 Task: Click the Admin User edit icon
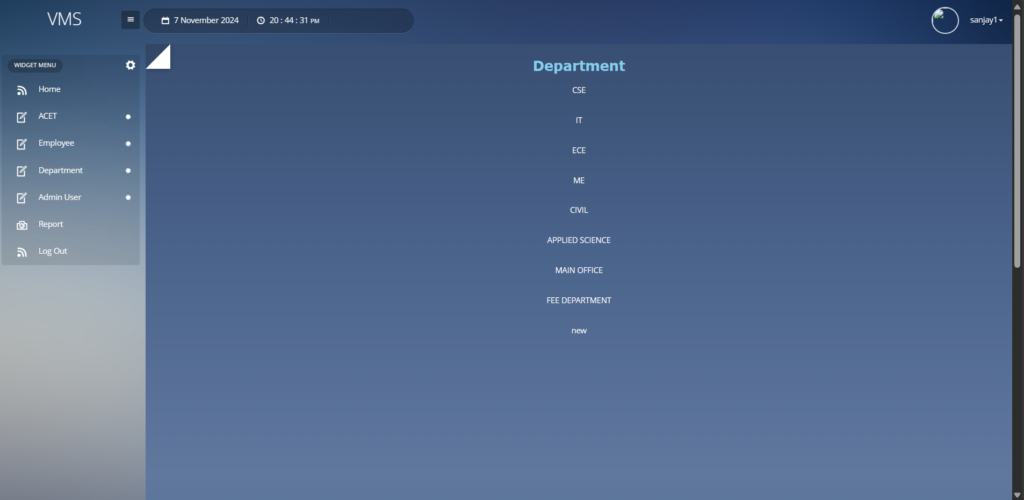22,198
